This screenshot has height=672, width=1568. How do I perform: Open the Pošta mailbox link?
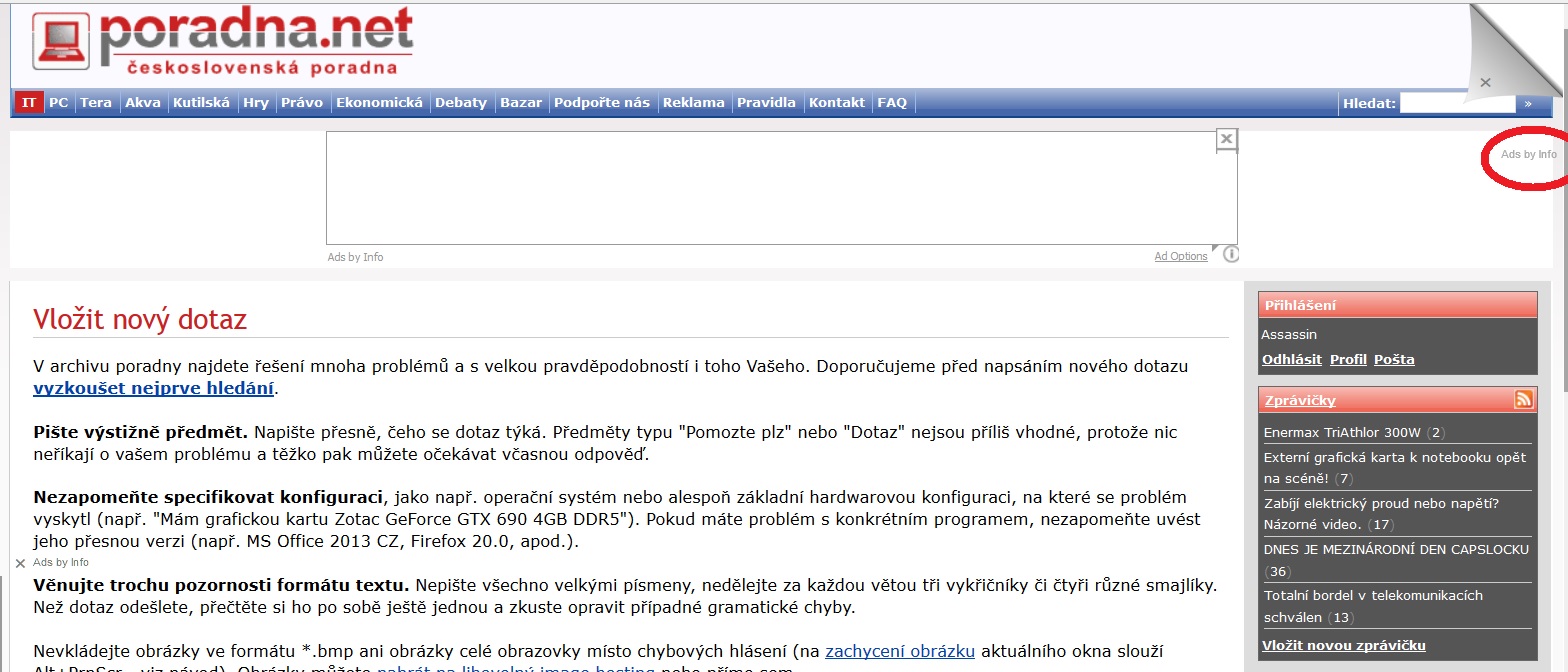pyautogui.click(x=1394, y=359)
